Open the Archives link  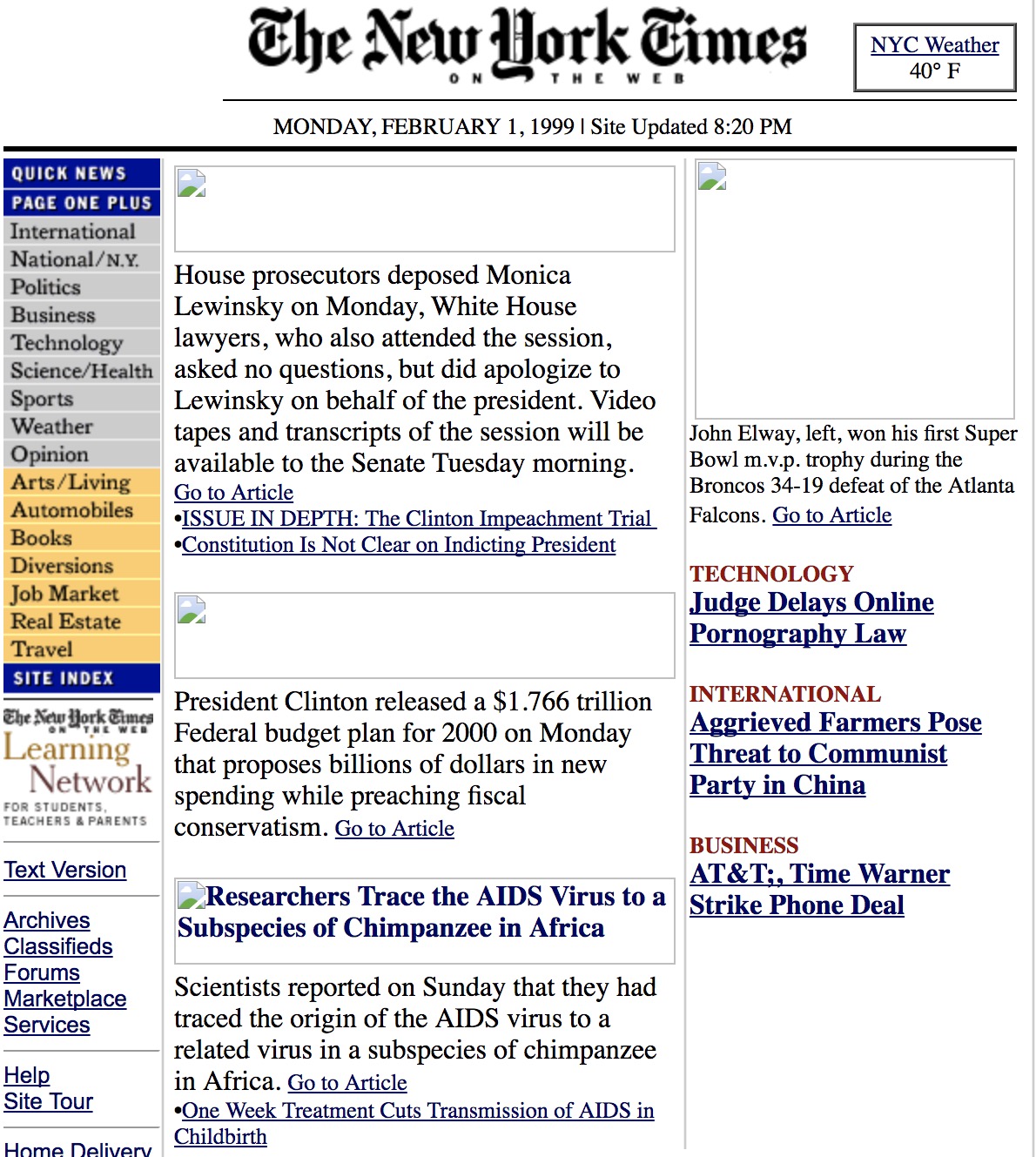pyautogui.click(x=47, y=920)
